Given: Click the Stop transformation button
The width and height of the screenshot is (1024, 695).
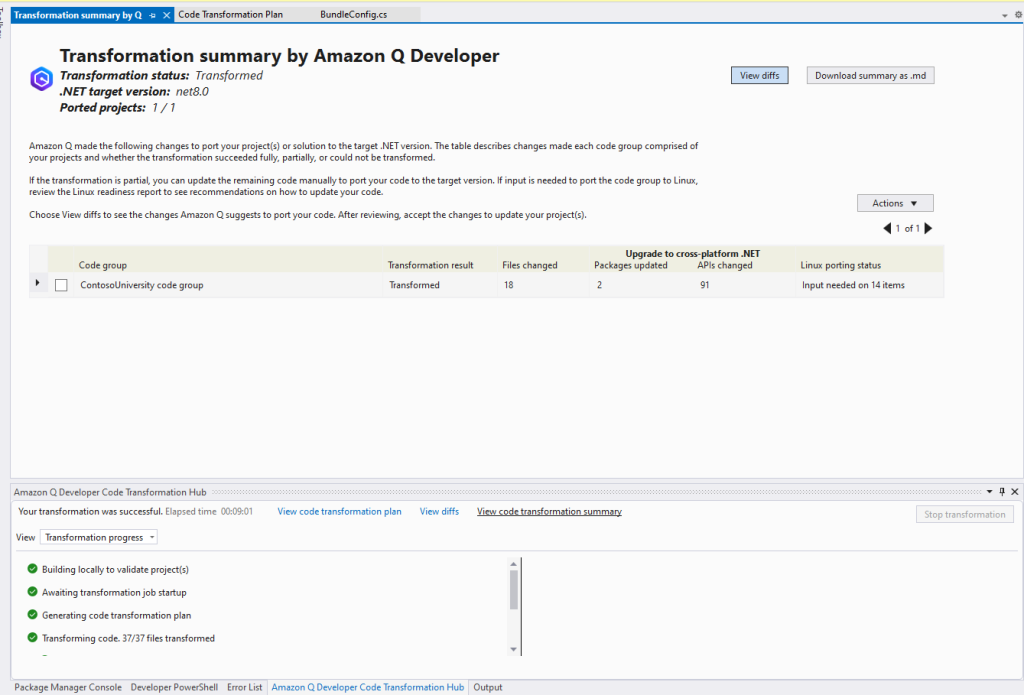Looking at the screenshot, I should (x=965, y=514).
